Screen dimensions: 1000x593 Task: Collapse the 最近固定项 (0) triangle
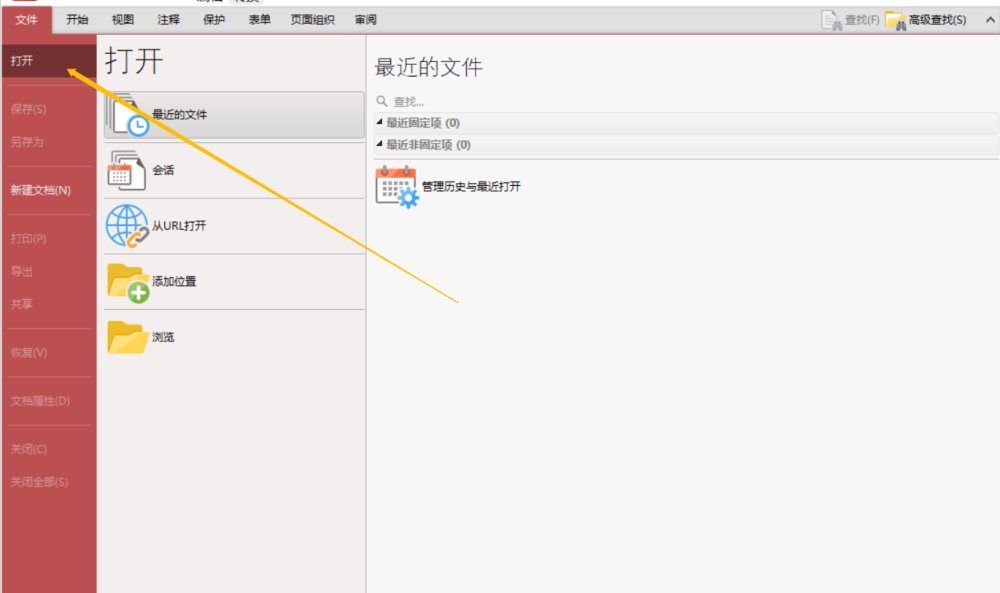[x=379, y=122]
